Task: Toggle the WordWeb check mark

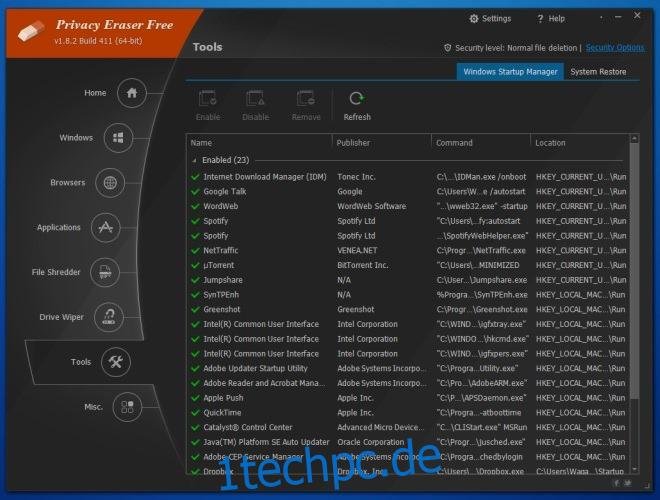Action: 195,206
